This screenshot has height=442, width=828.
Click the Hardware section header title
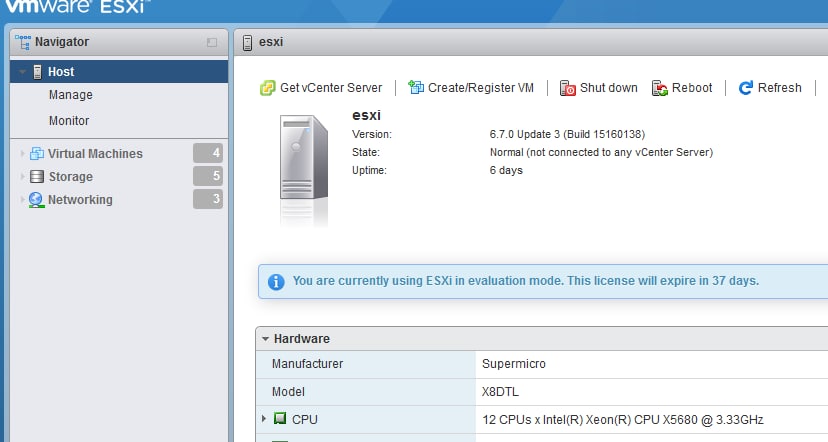pyautogui.click(x=302, y=339)
